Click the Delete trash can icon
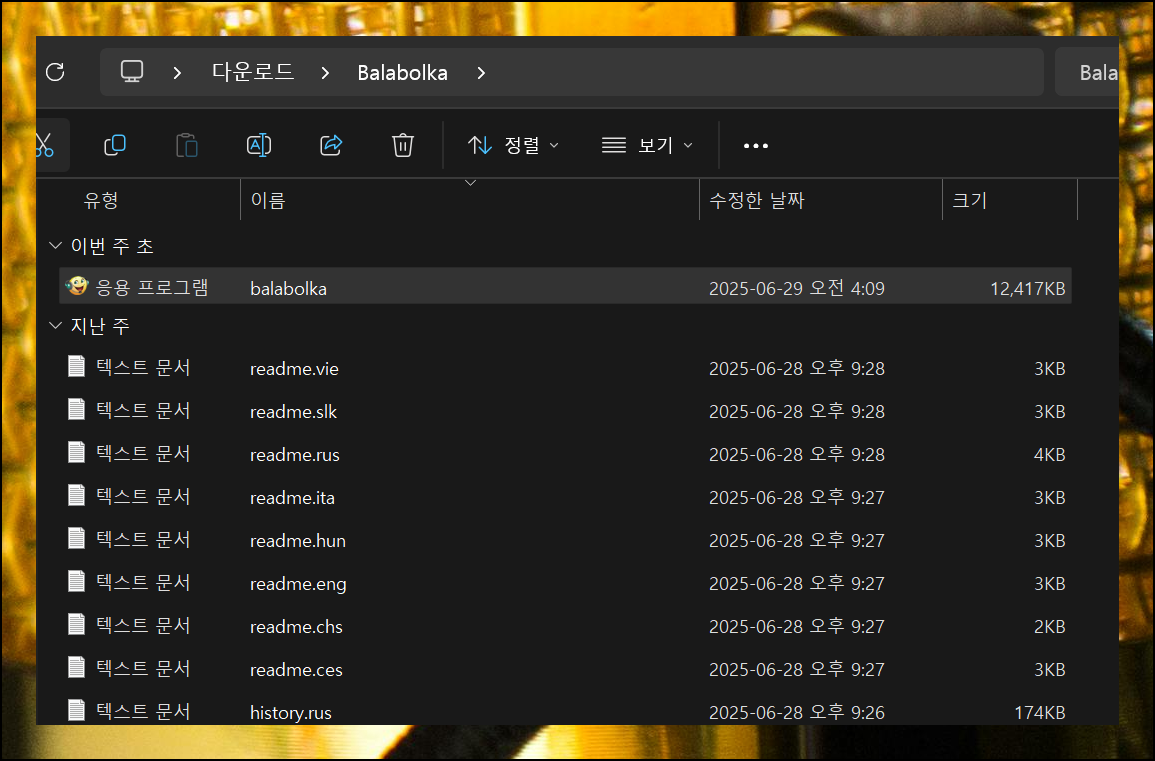Screen dimensions: 1155x761 [403, 145]
